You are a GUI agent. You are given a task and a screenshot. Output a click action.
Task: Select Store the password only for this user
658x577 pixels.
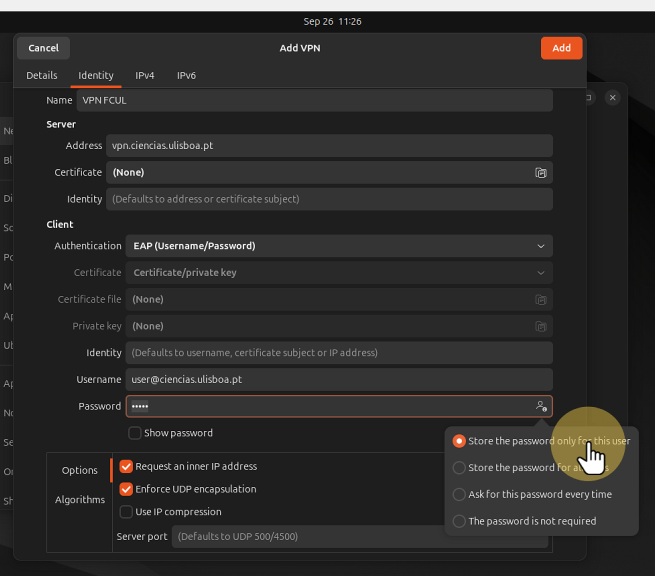[460, 441]
